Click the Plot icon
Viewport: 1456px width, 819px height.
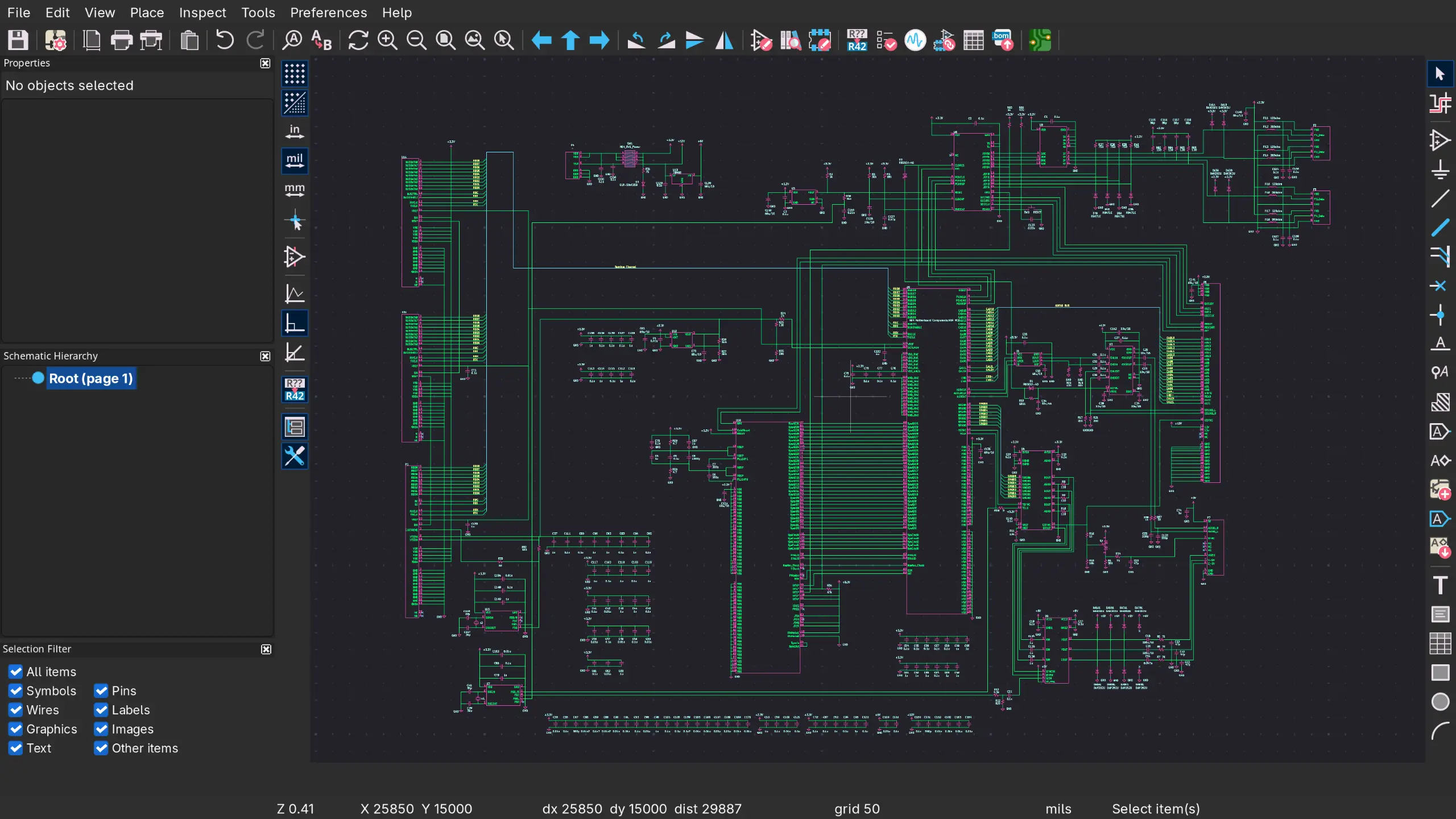[x=151, y=40]
